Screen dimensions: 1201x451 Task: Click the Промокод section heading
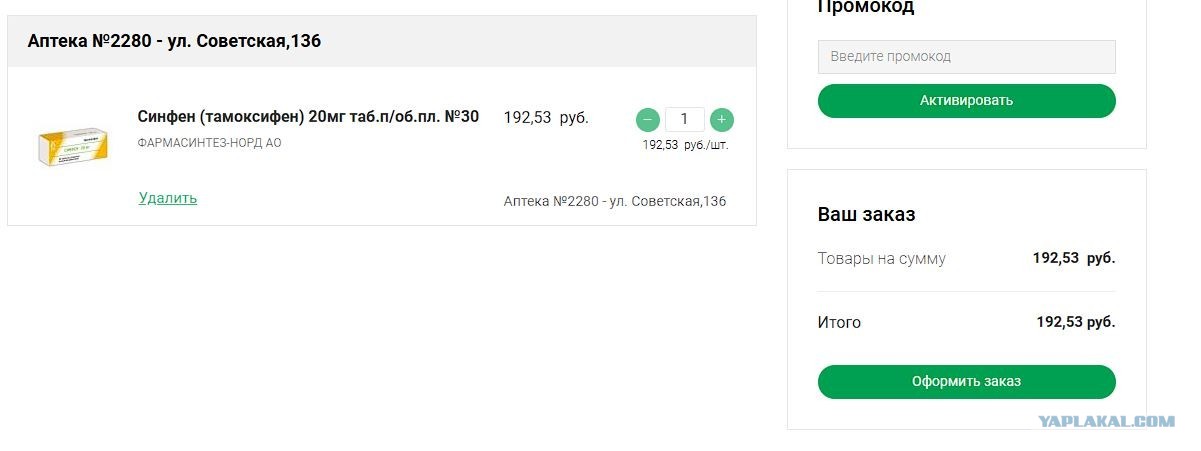(x=866, y=7)
